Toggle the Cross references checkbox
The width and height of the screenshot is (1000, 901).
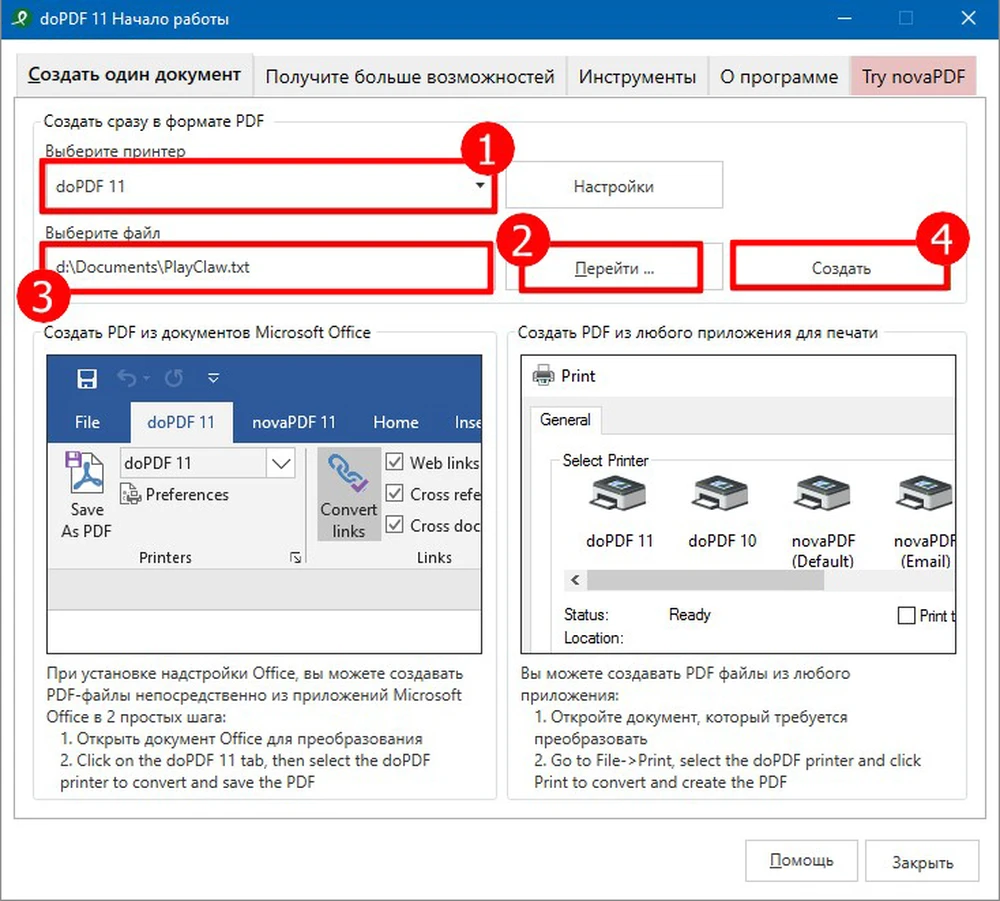click(395, 494)
